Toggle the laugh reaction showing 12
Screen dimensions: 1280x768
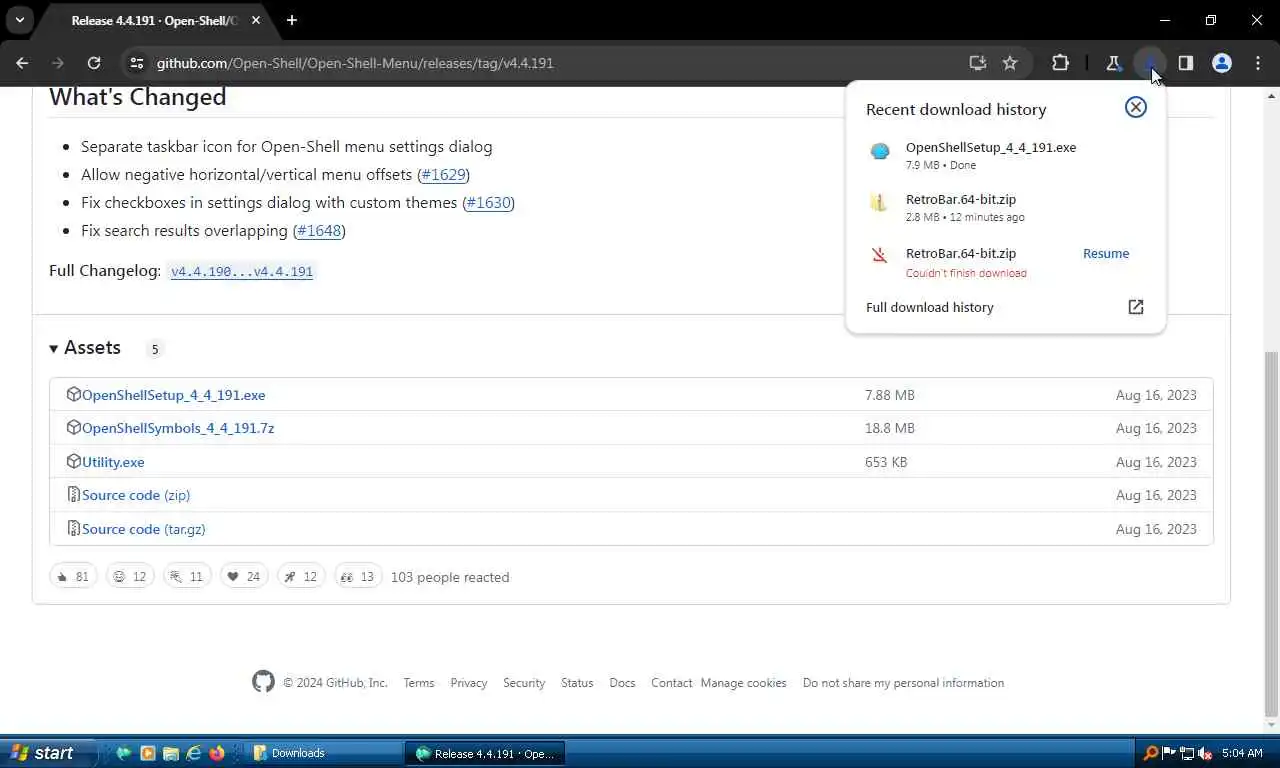click(x=130, y=577)
